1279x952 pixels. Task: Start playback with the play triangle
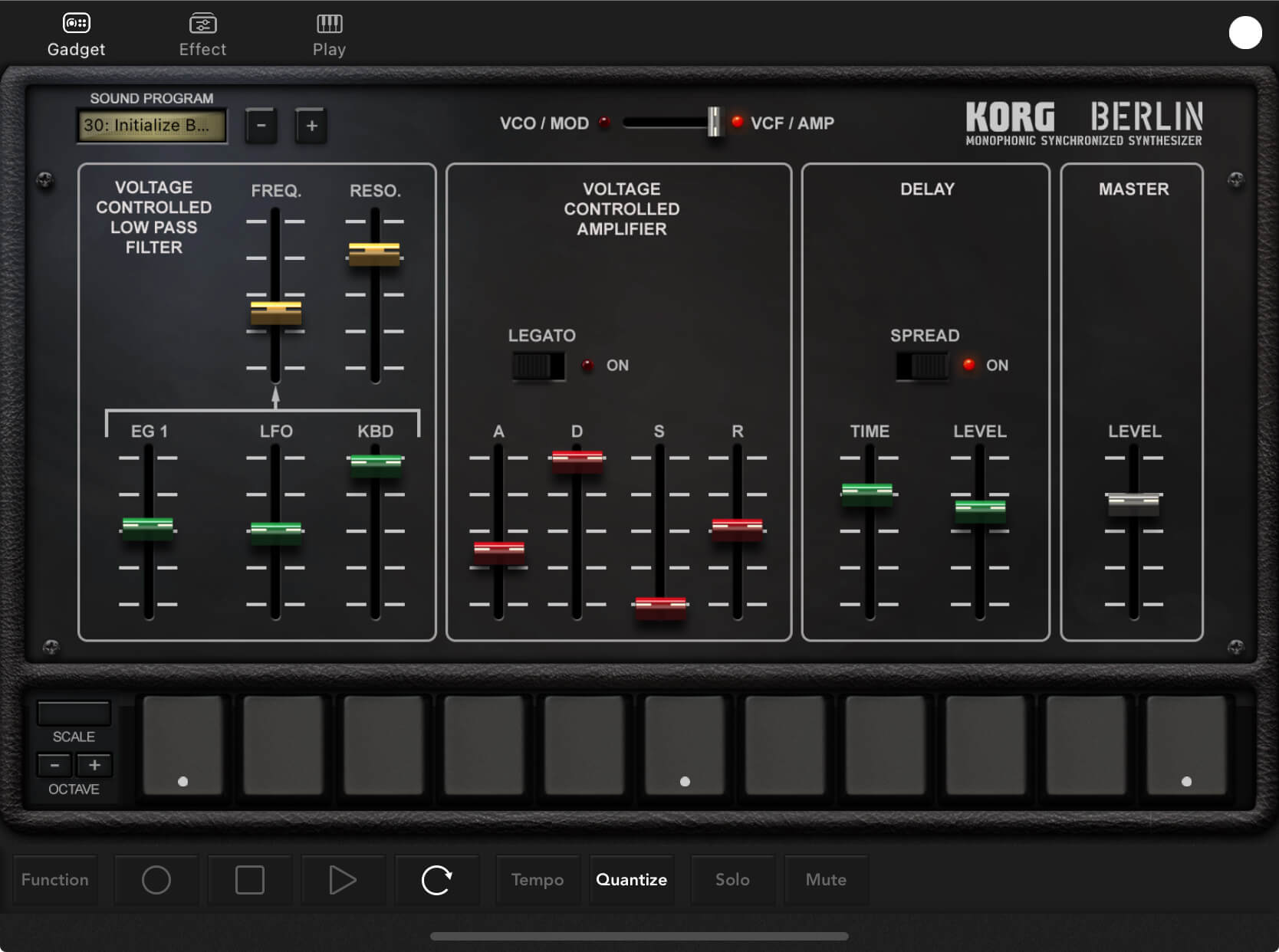342,880
